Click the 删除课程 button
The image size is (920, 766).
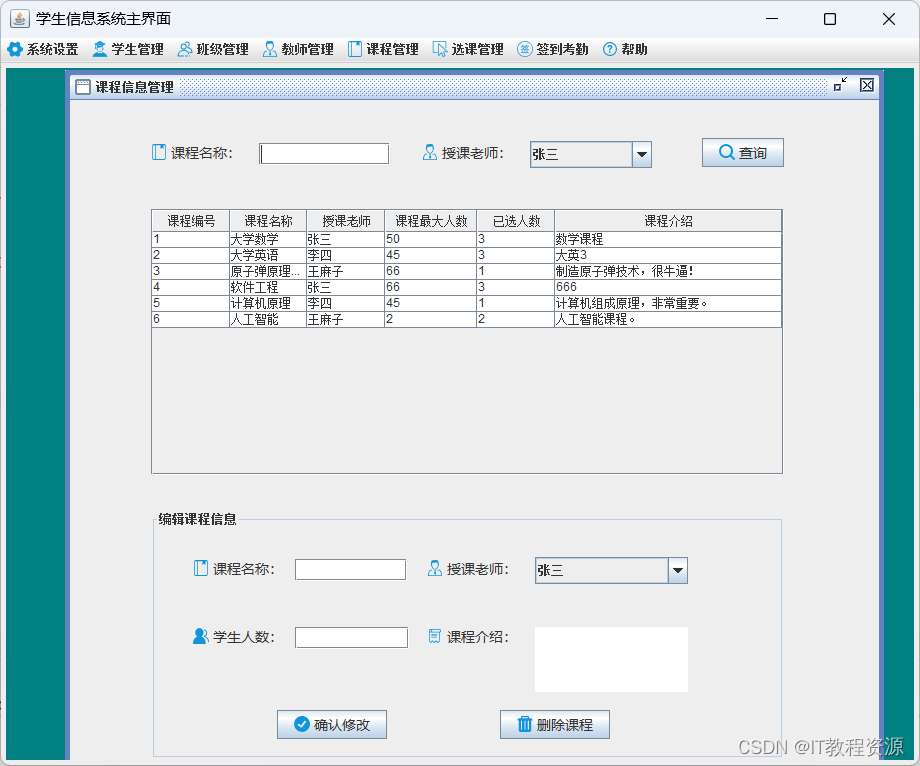point(555,724)
